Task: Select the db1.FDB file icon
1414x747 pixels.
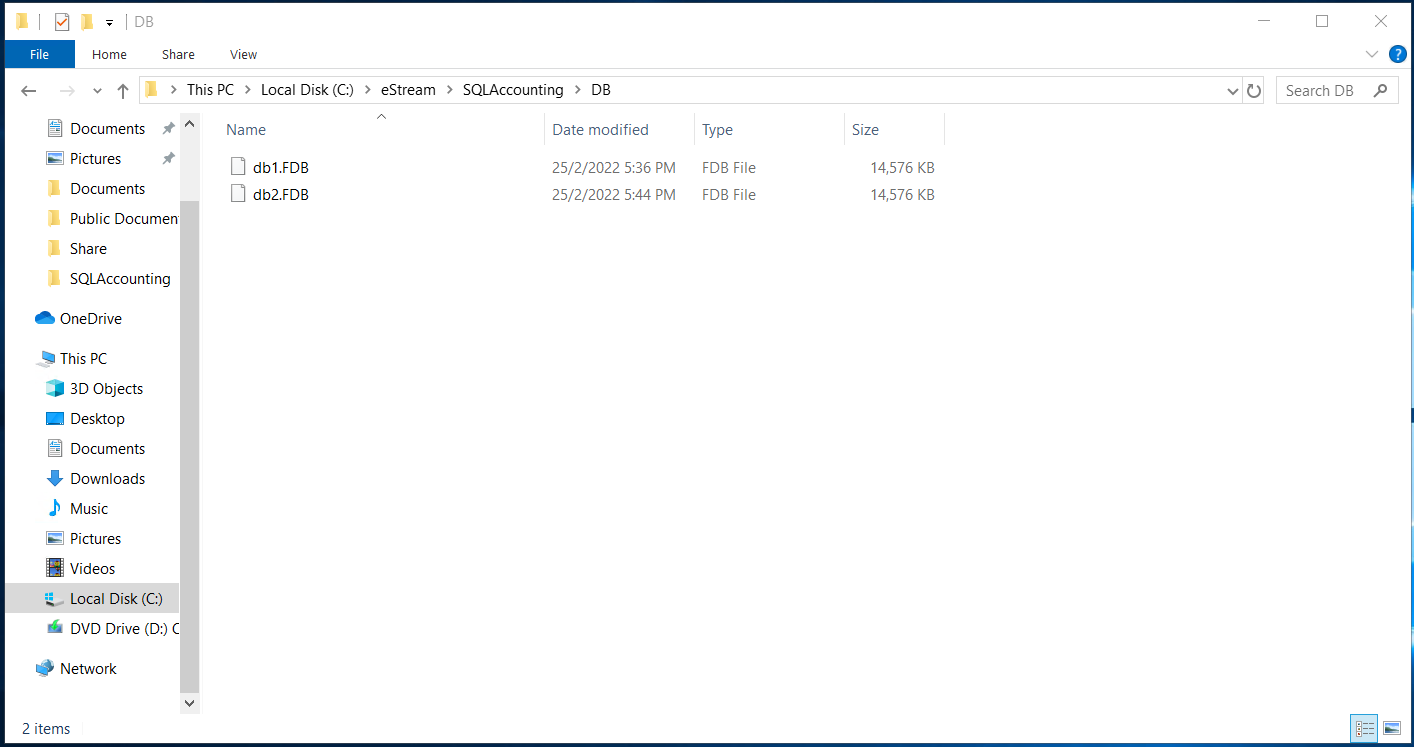Action: 238,167
